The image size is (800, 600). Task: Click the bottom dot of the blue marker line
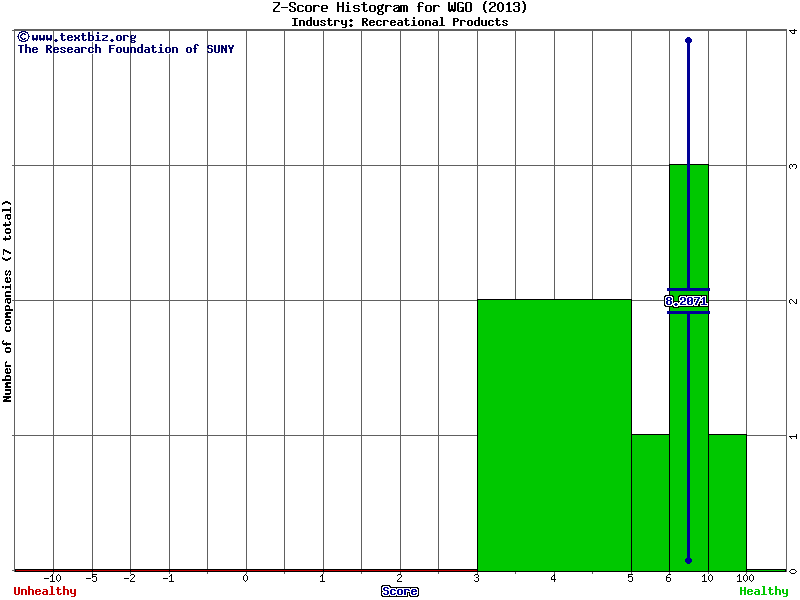coord(688,560)
